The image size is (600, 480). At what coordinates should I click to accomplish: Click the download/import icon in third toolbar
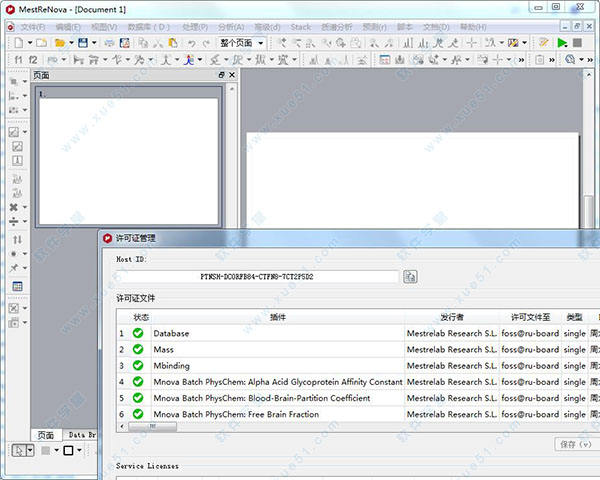399,60
